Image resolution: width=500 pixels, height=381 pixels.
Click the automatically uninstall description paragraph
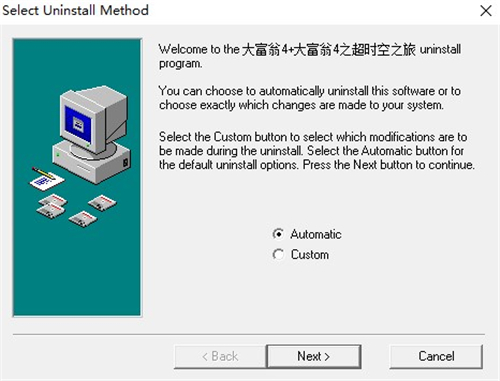[x=310, y=98]
